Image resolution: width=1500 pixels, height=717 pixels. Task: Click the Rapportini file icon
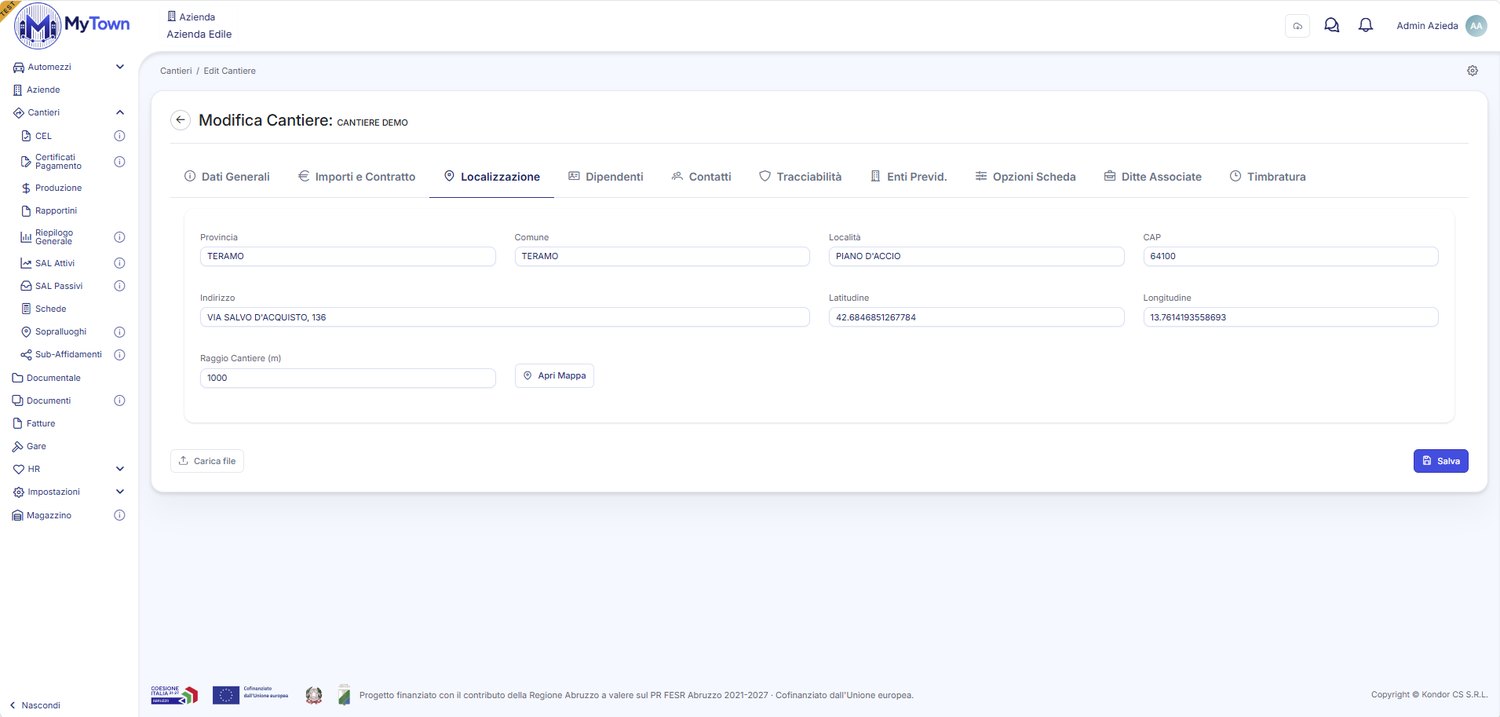tap(27, 211)
